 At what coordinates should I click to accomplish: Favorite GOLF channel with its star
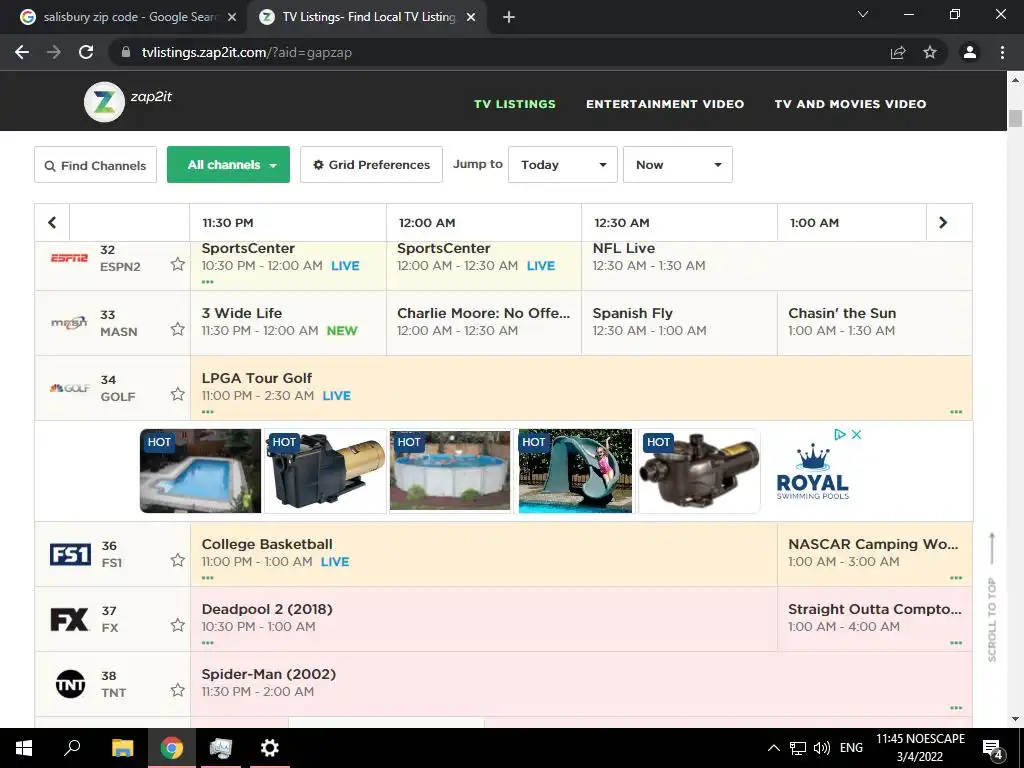coord(178,394)
